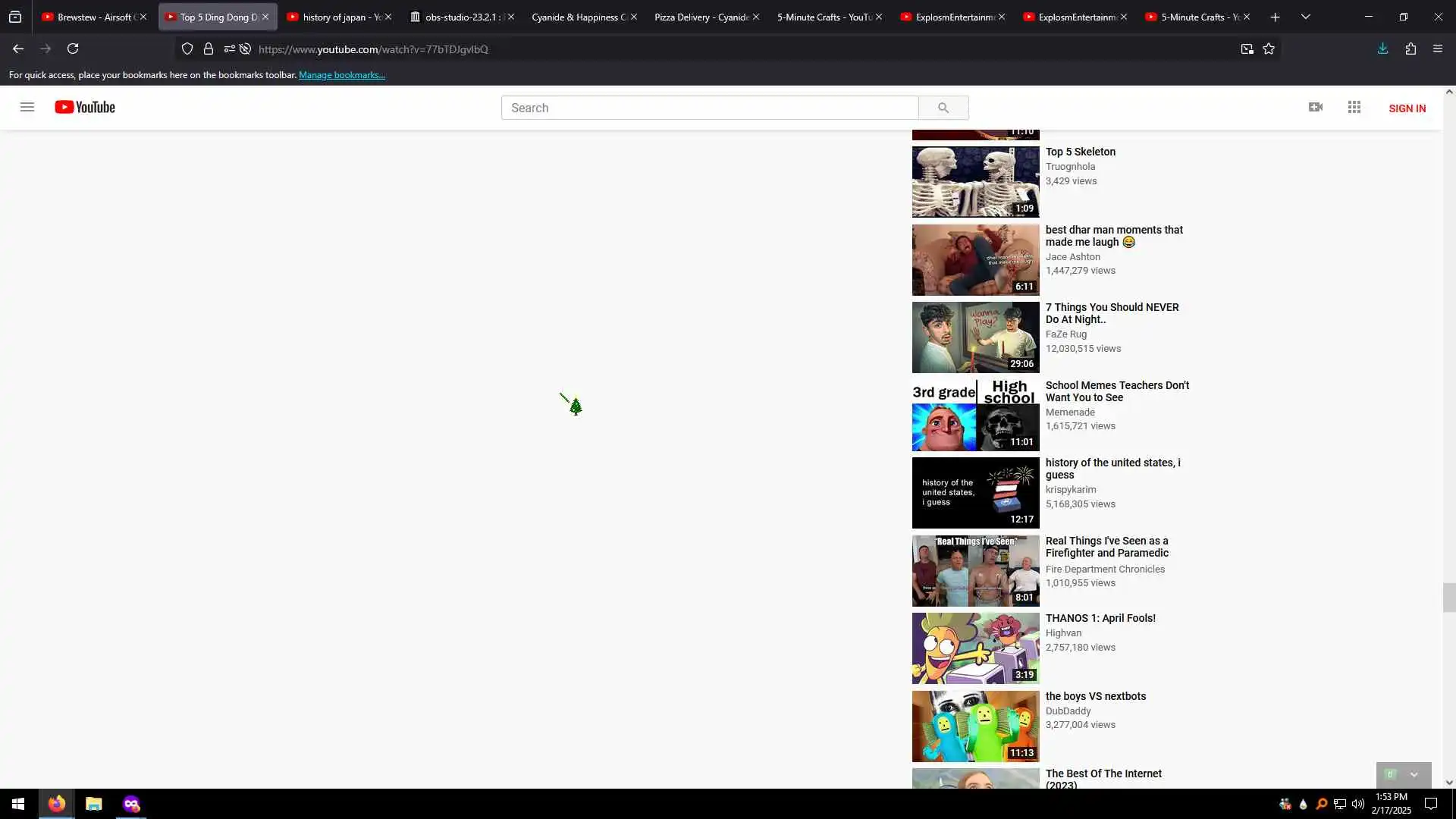Switch to the history of japan tab
Screen dimensions: 1456x819
(334, 17)
